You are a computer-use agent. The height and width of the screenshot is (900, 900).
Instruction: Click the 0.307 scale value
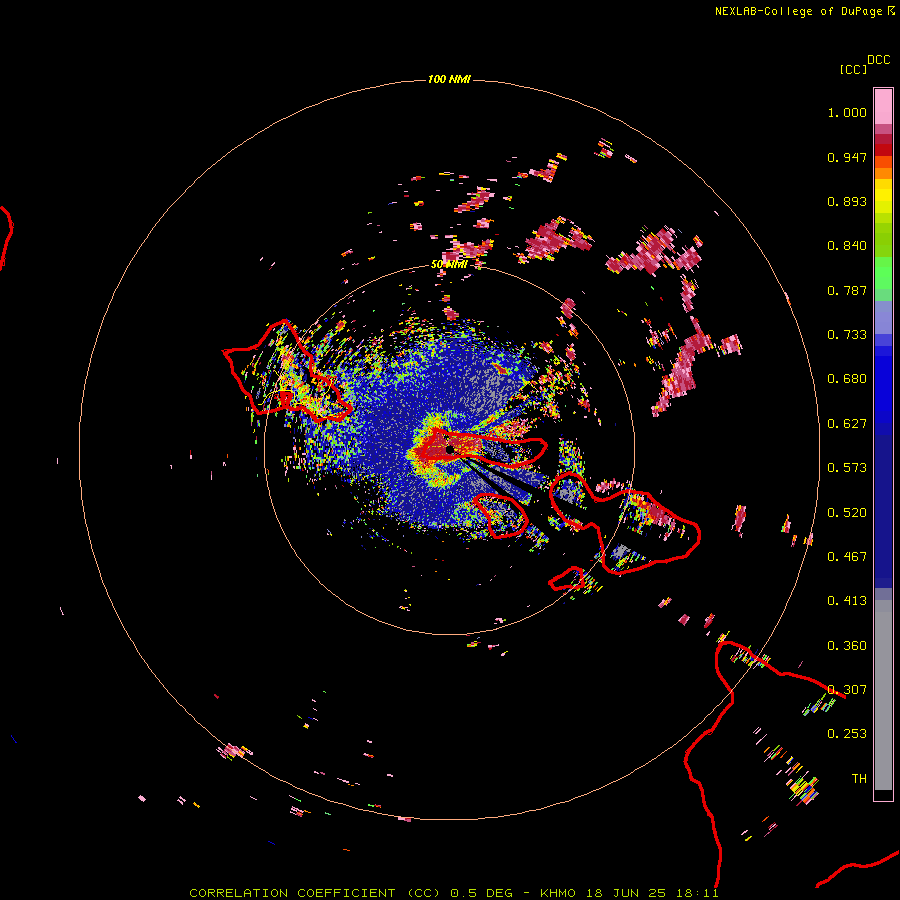click(x=847, y=690)
